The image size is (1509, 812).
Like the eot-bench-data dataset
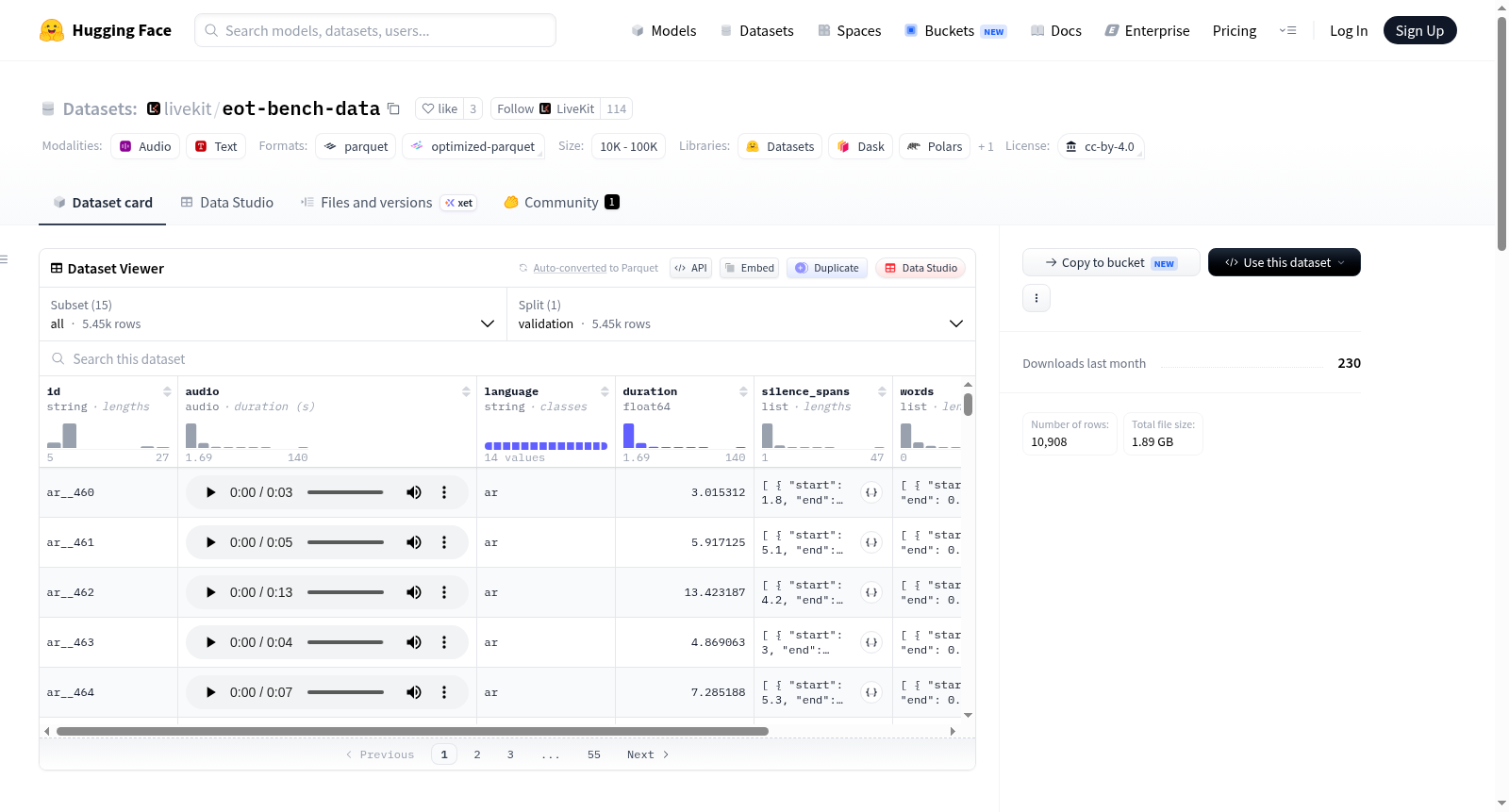coord(439,108)
